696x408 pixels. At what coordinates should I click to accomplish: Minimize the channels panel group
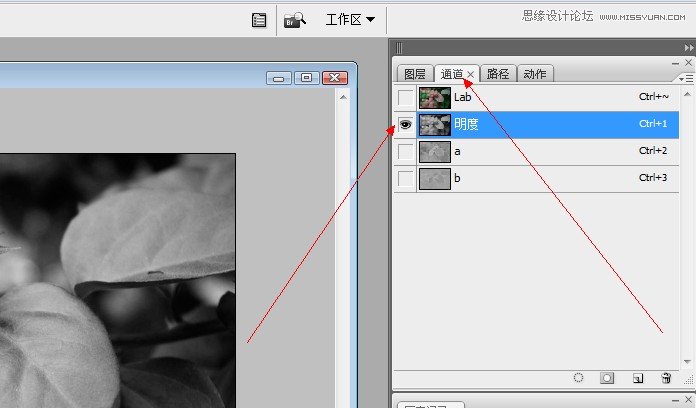(676, 64)
